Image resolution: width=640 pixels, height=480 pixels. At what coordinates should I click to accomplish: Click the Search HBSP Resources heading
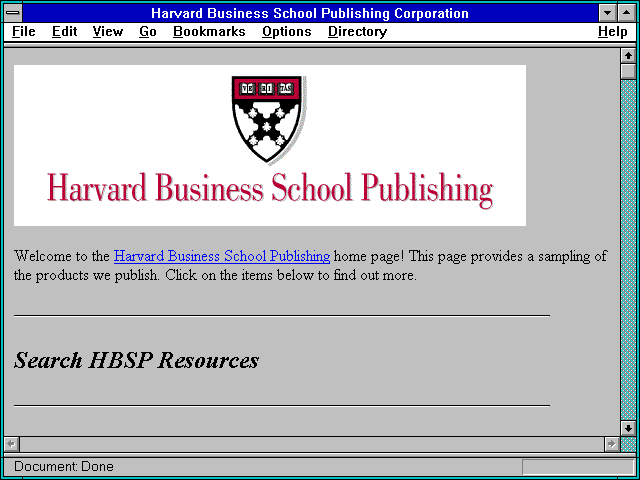coord(136,360)
